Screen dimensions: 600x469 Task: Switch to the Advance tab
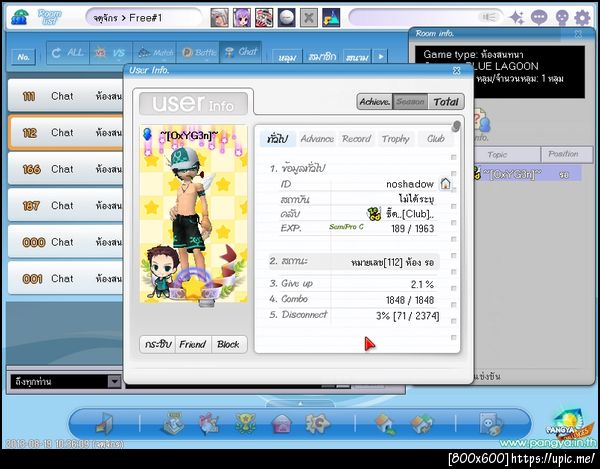pos(317,138)
